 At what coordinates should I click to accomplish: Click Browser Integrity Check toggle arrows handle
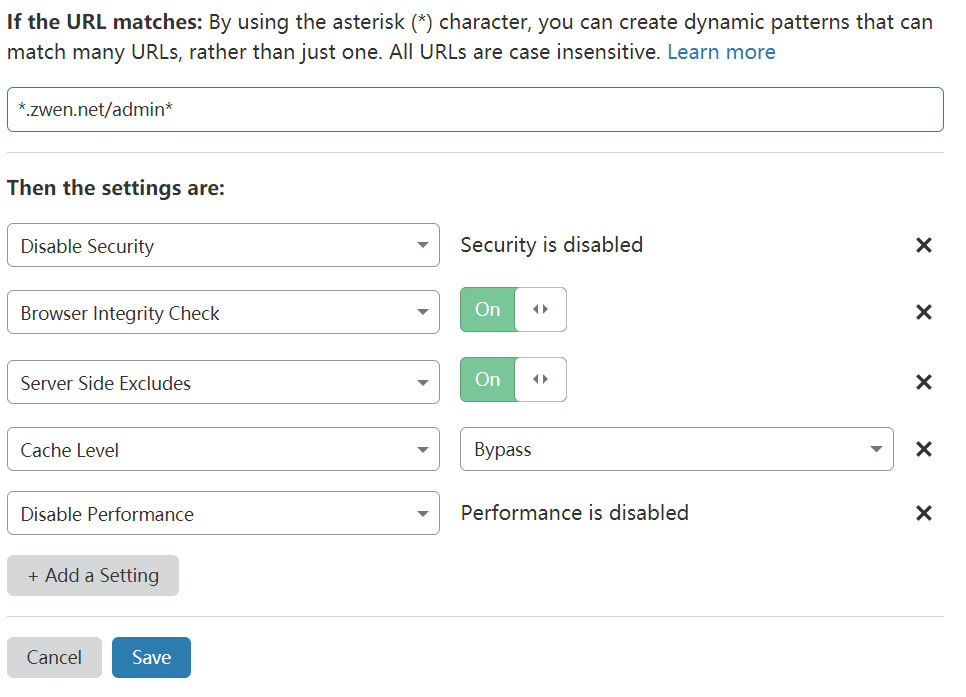point(541,310)
